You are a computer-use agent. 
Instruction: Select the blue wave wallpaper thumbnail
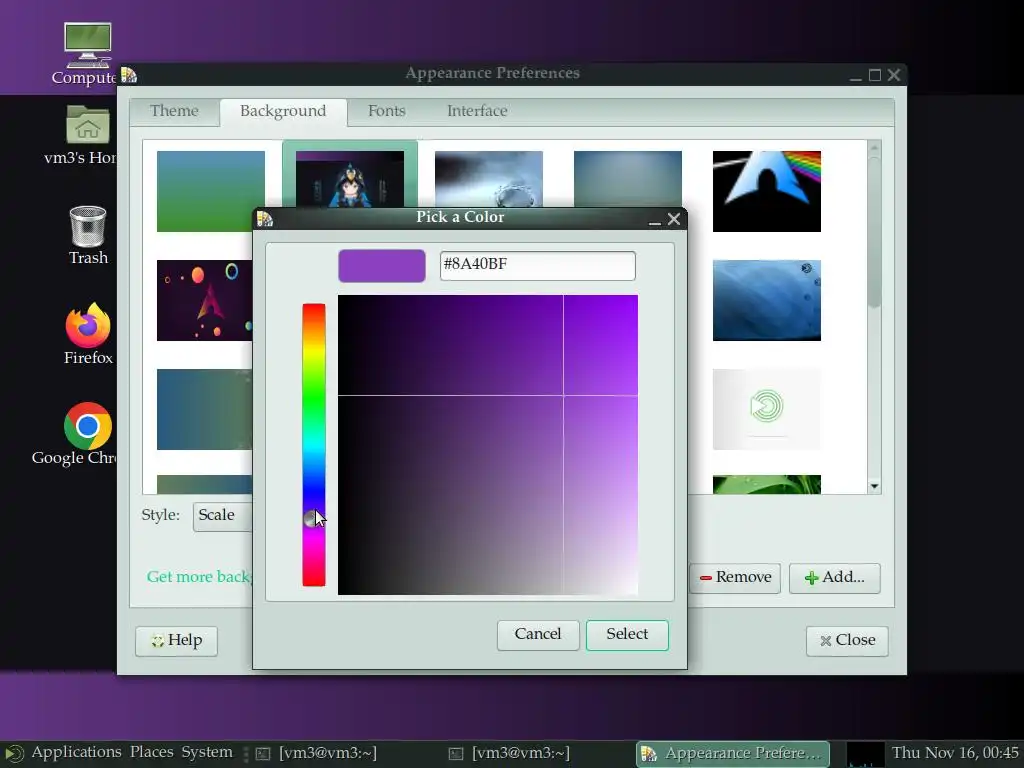click(x=767, y=300)
